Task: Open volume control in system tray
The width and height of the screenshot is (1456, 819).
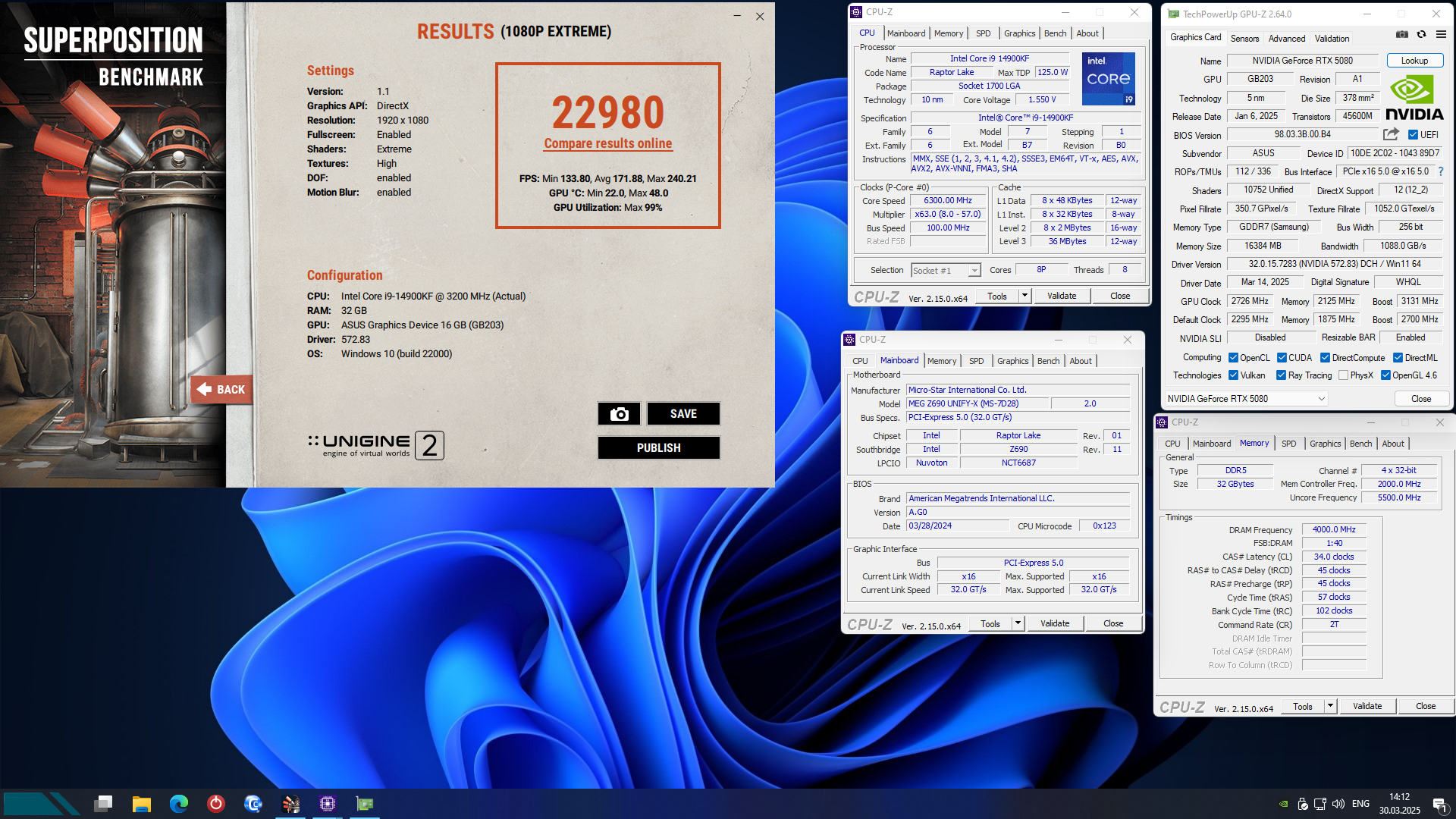Action: tap(1338, 804)
